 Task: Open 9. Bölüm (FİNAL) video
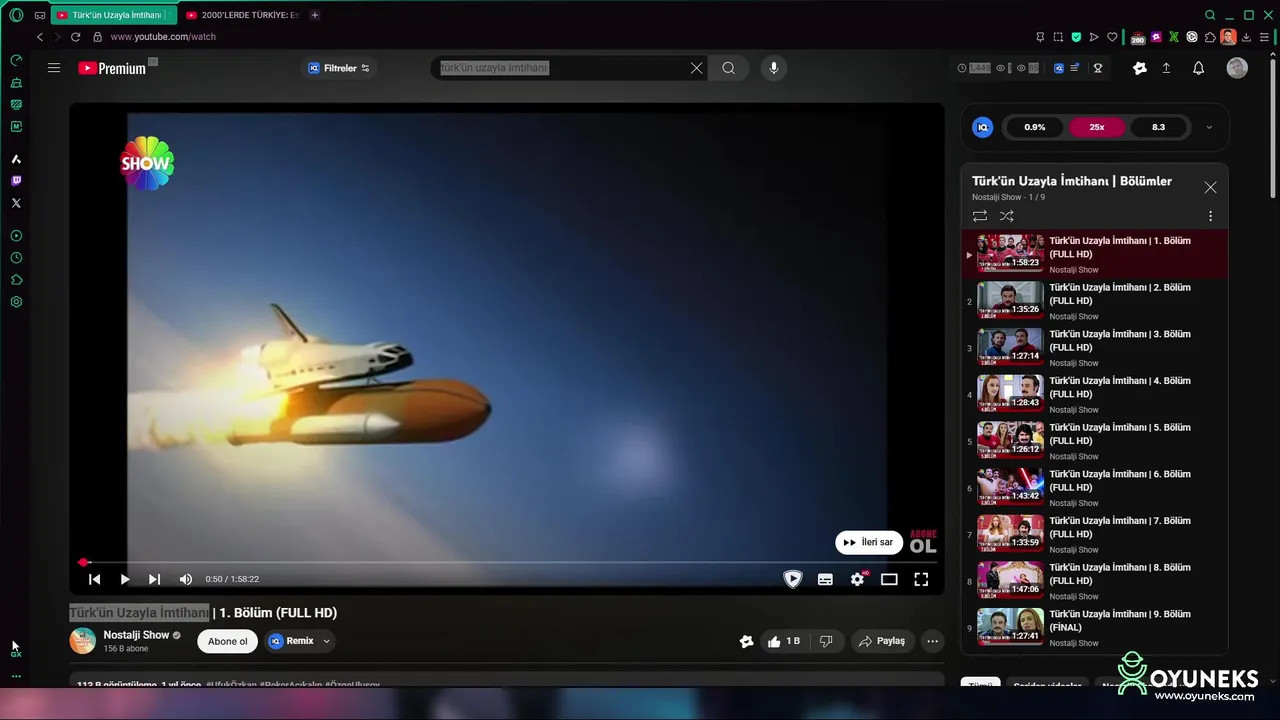pos(1094,628)
